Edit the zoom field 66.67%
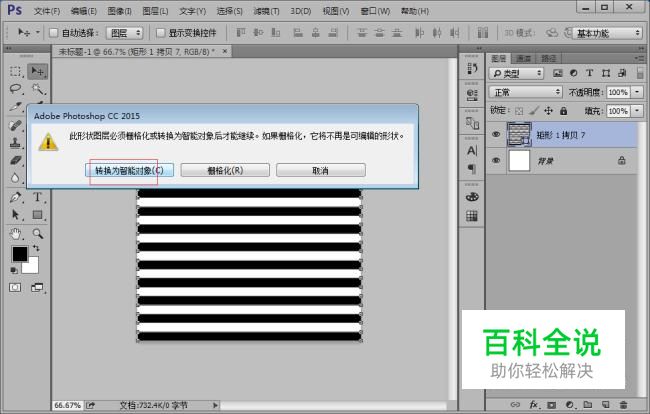The height and width of the screenshot is (414, 650). (68, 405)
